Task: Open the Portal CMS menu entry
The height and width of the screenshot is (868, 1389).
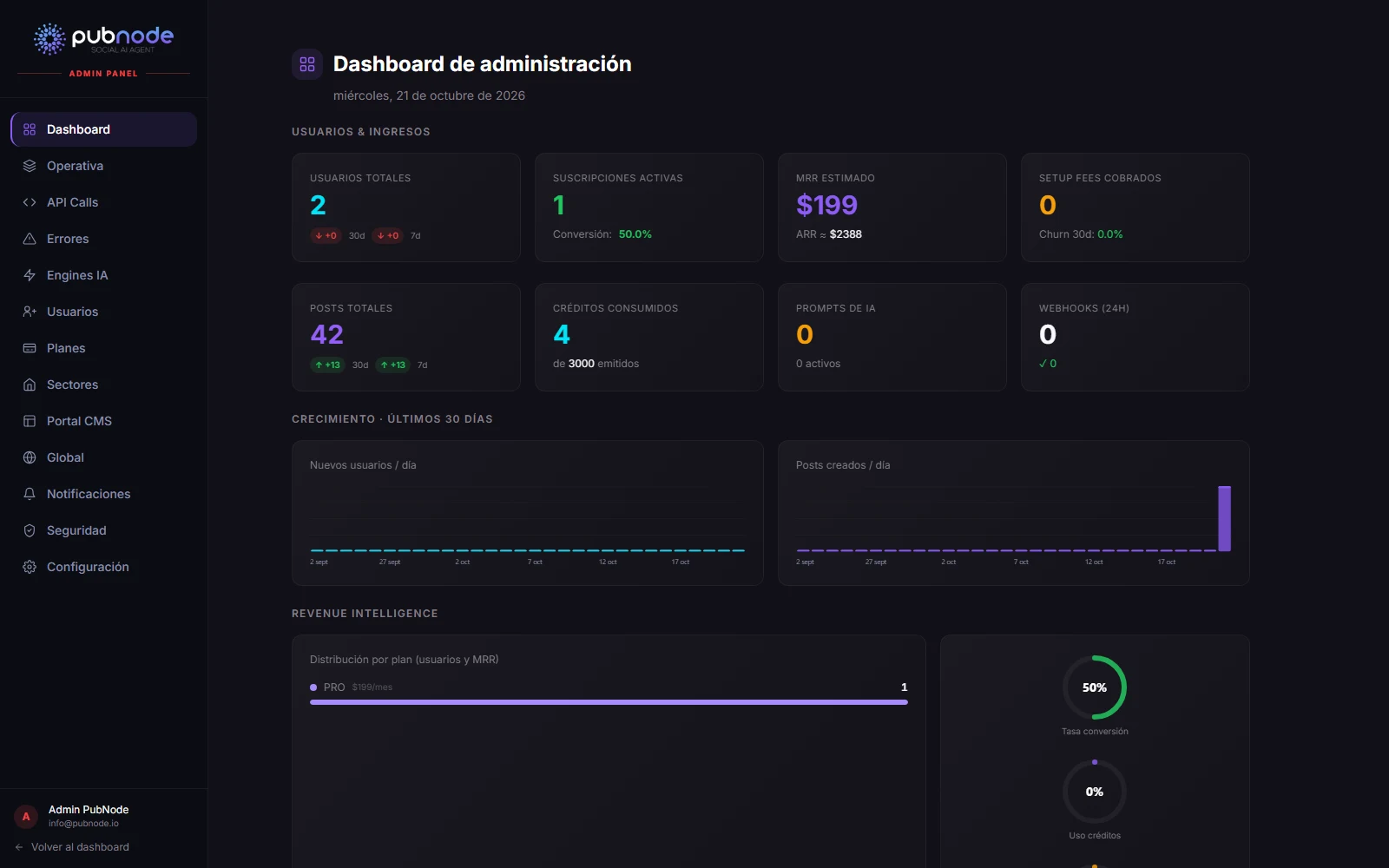Action: click(x=103, y=421)
